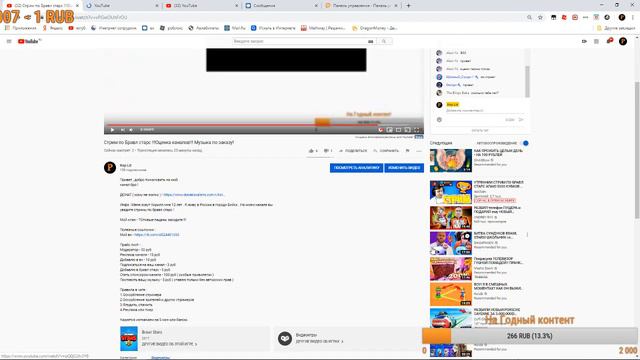Click the Сохранить save button

click(386, 151)
